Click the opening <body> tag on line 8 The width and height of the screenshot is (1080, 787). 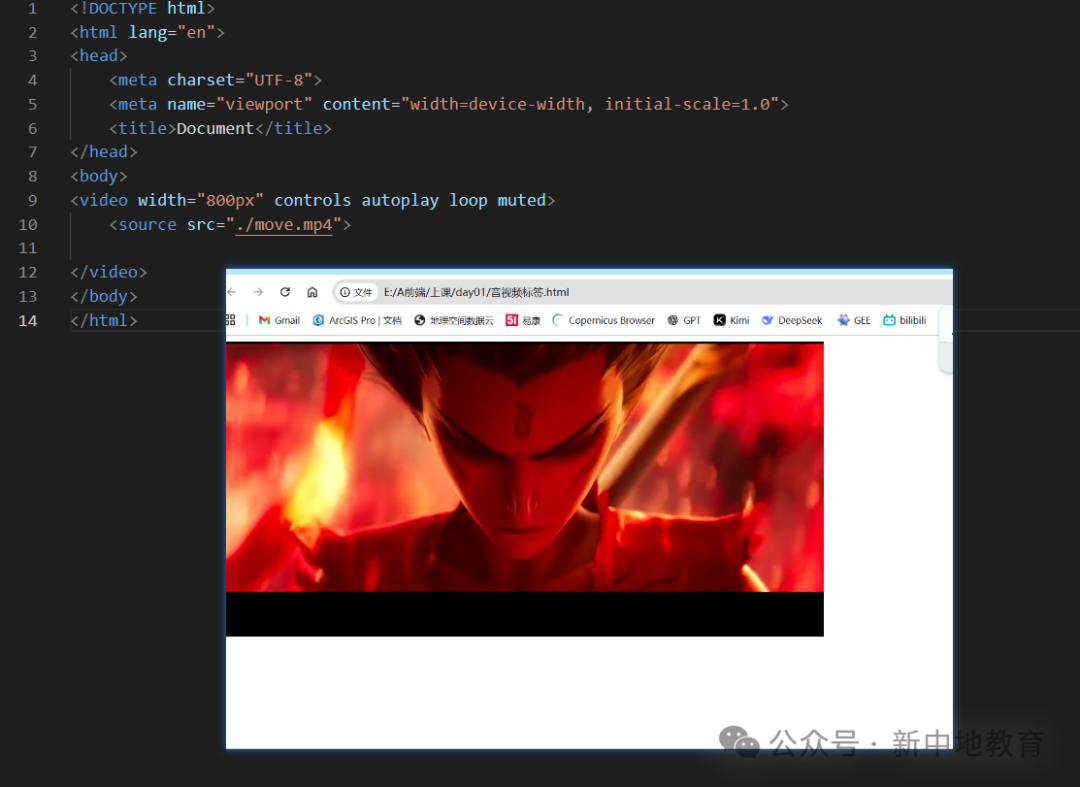[x=99, y=176]
